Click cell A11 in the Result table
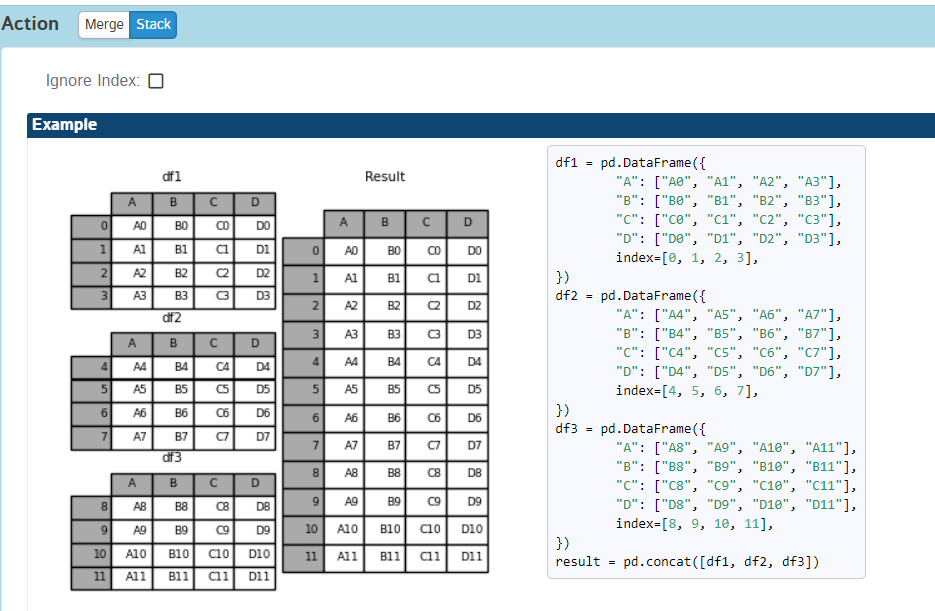935x611 pixels. [x=345, y=557]
